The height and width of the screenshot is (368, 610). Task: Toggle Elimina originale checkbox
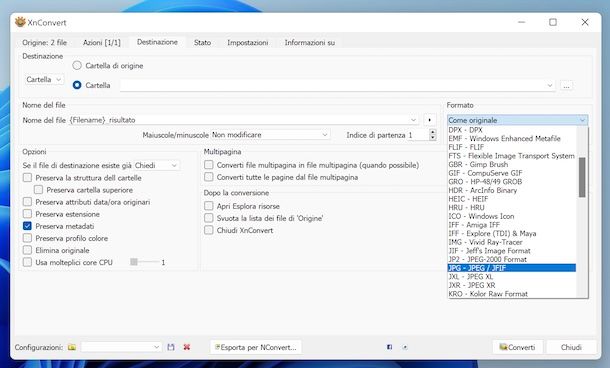coord(27,250)
